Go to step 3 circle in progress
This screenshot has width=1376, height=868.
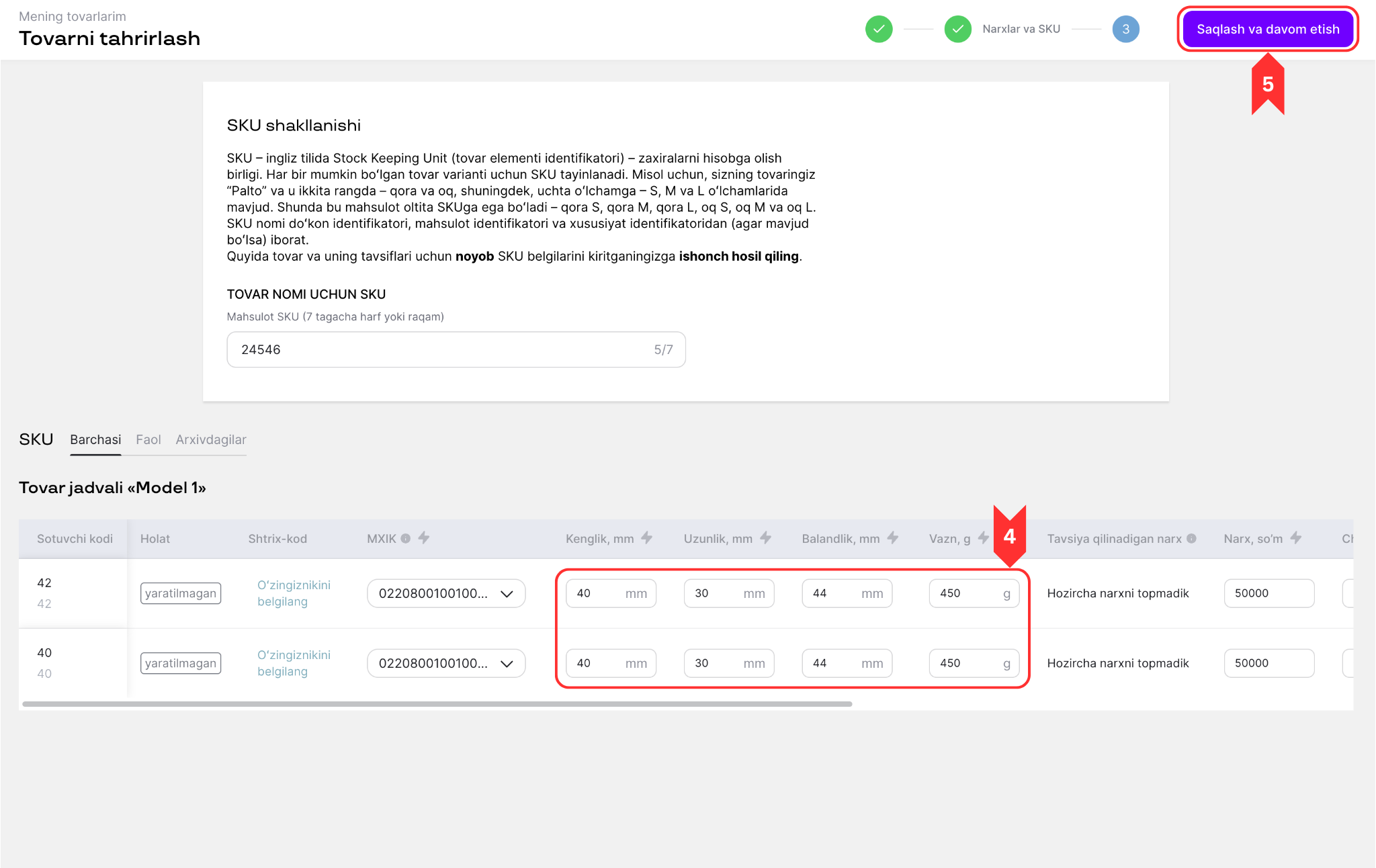pyautogui.click(x=1125, y=29)
